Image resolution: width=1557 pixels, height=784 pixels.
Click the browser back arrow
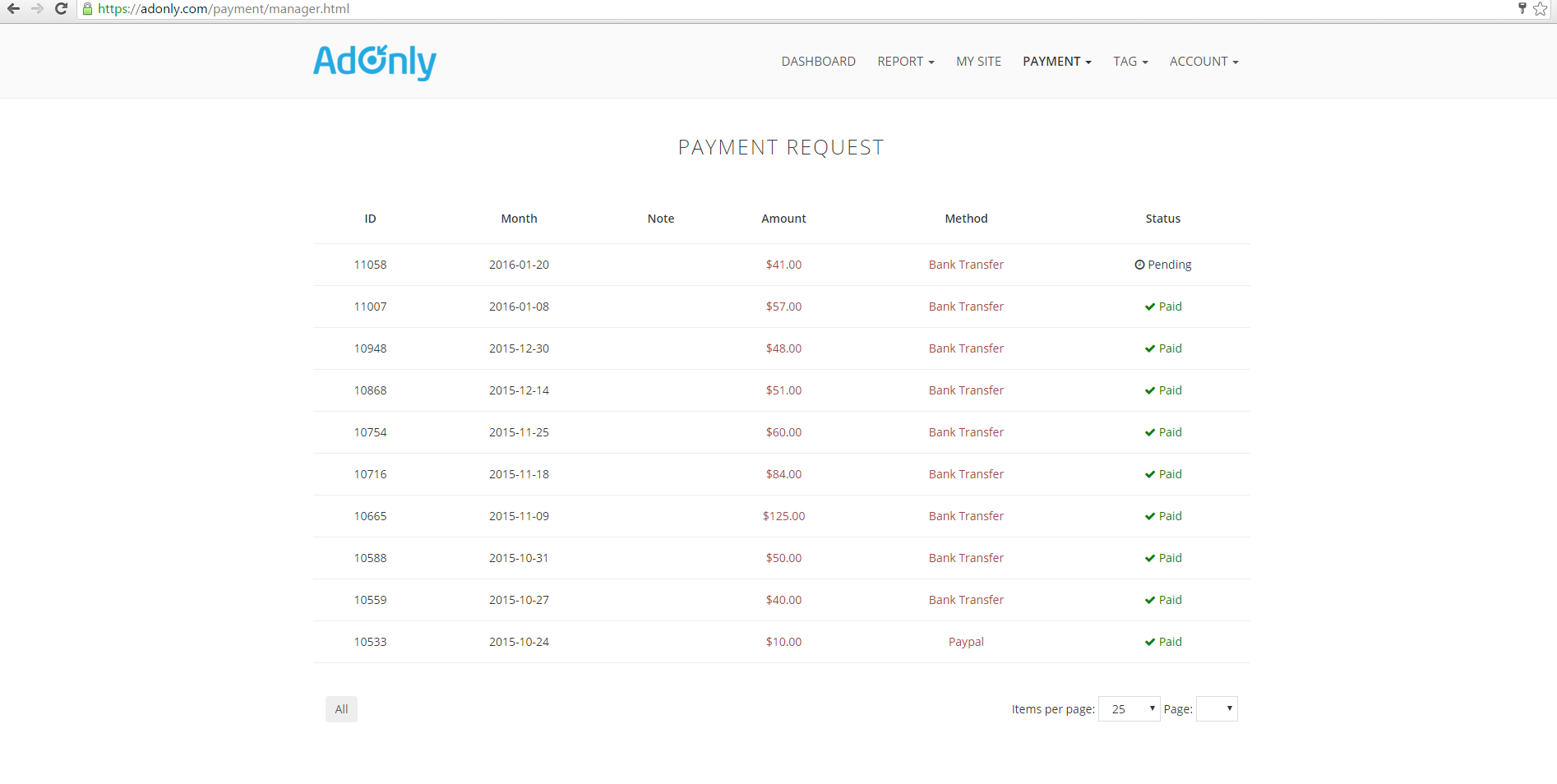coord(14,9)
